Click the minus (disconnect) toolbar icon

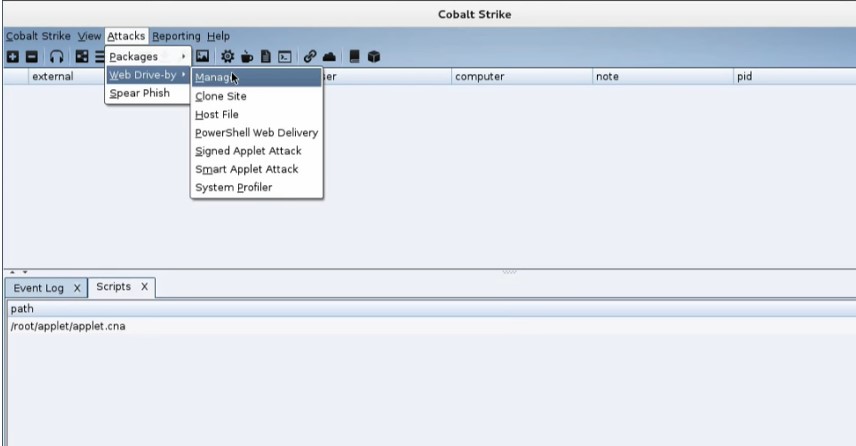(x=32, y=56)
